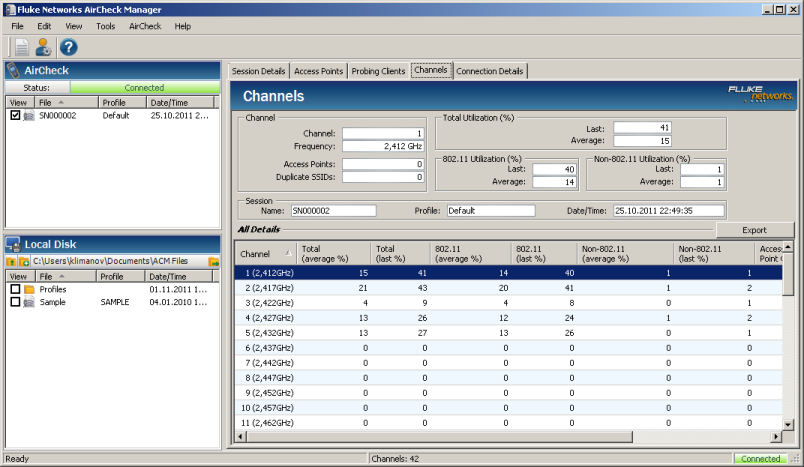Sort AirCheck list by File column
Viewport: 804px width, 467px height.
[x=66, y=103]
